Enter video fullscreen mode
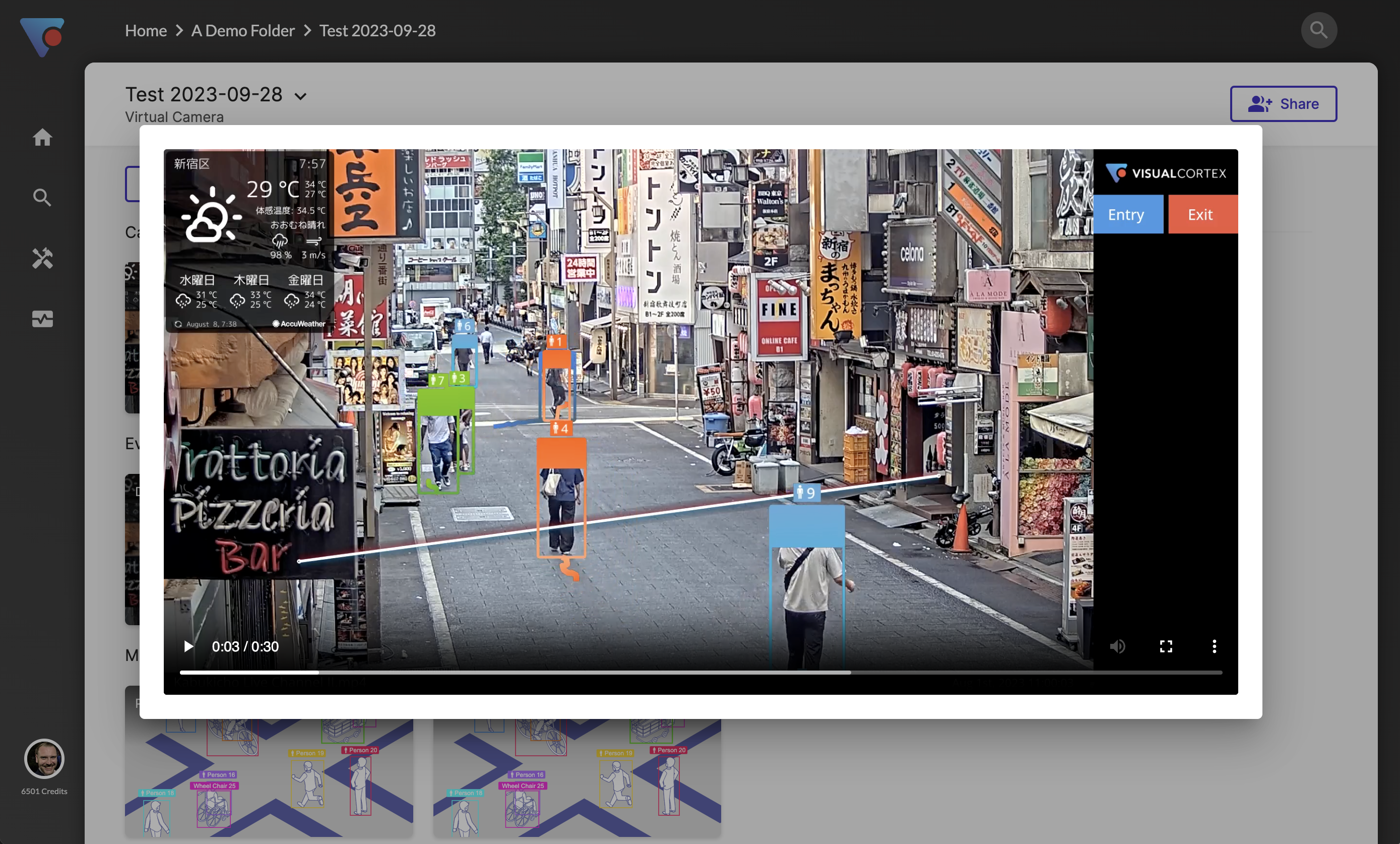Screen dimensions: 1400x844 [x=1166, y=646]
